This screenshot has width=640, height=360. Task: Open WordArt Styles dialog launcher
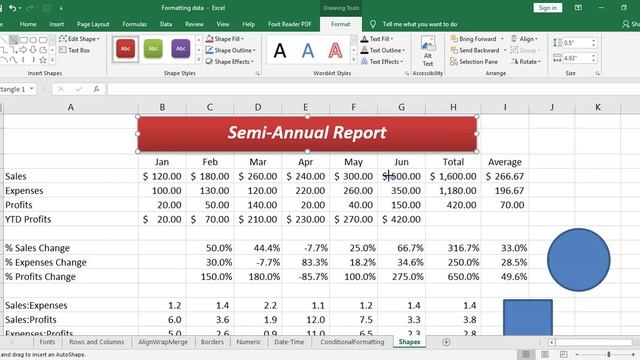point(407,73)
